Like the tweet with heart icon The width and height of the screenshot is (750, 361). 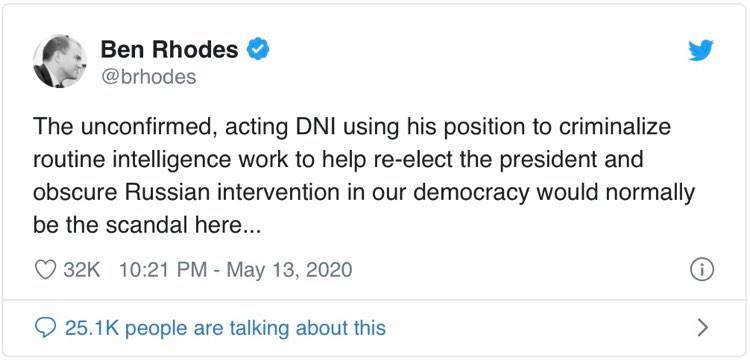46,270
